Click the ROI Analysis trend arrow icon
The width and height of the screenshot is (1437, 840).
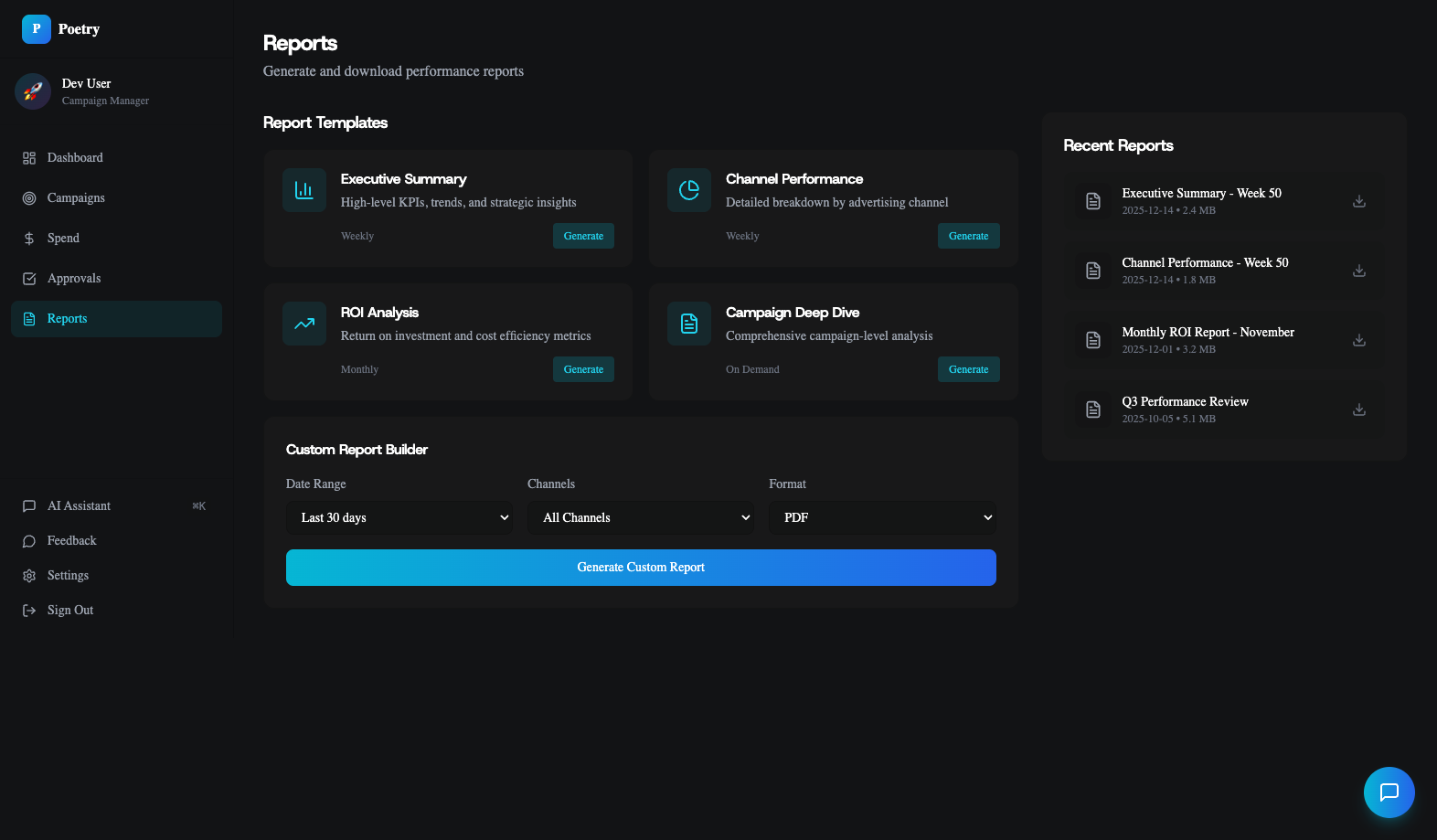pyautogui.click(x=304, y=324)
